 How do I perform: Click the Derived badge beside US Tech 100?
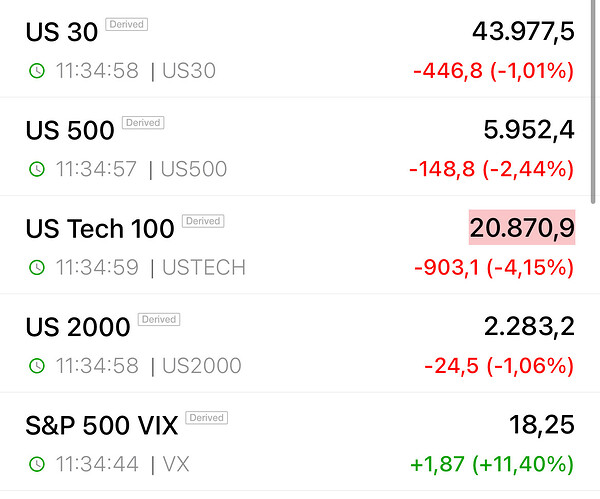click(x=203, y=221)
